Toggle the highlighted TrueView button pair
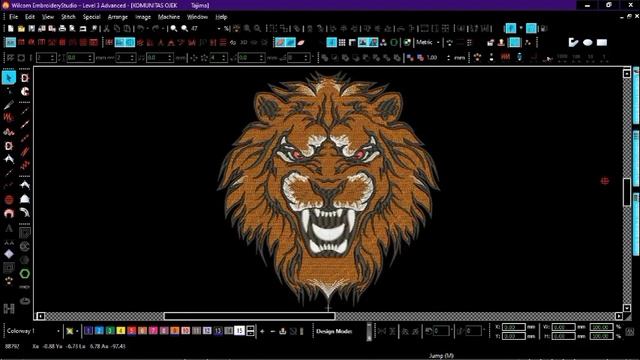Image resolution: width=640 pixels, height=360 pixels. 285,42
